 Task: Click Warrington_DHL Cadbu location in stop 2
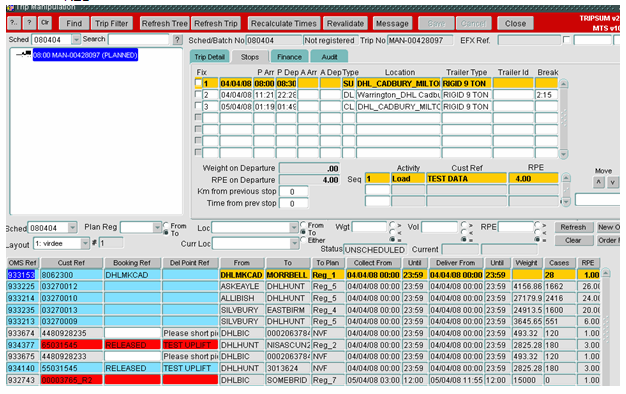click(x=398, y=95)
